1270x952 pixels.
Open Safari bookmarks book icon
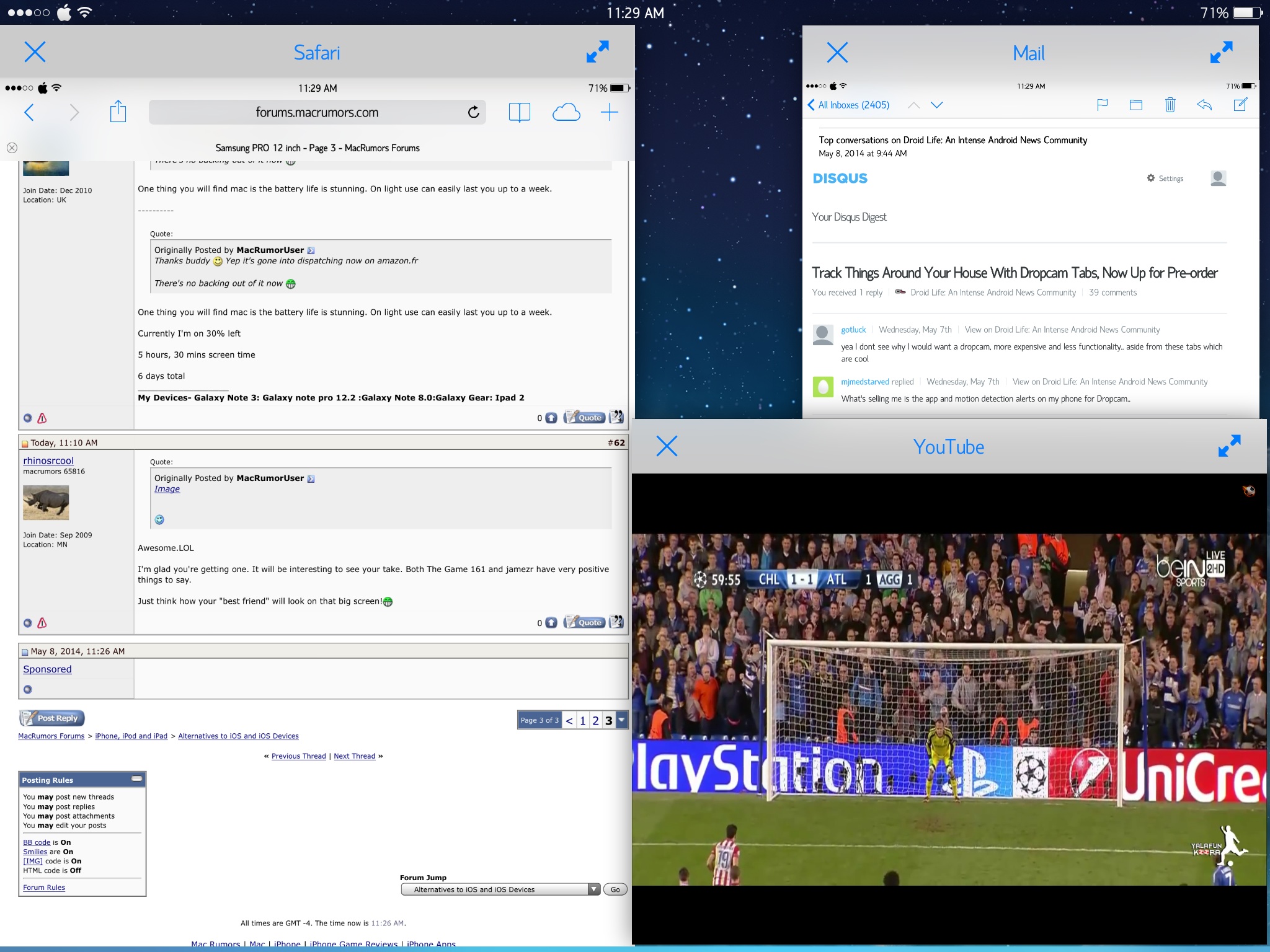click(519, 112)
